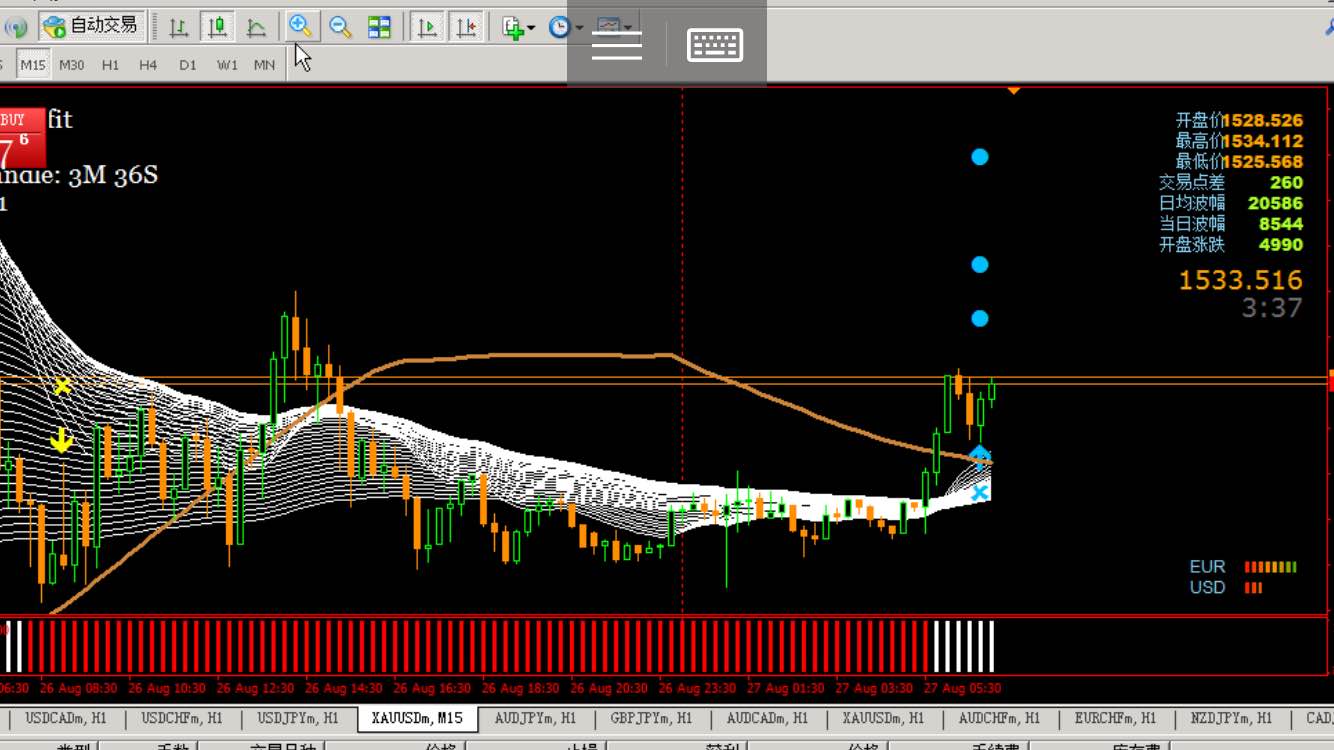This screenshot has width=1334, height=750.
Task: Click the zoom in magnifier icon
Action: [301, 27]
